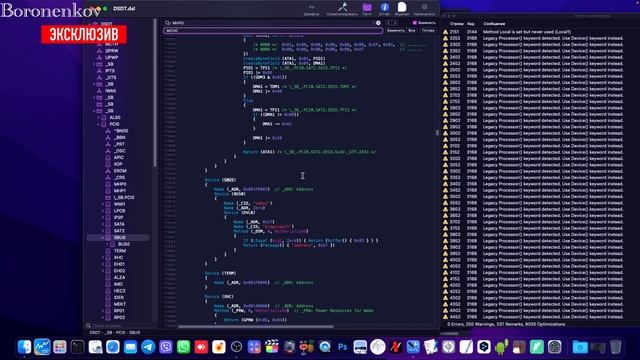The image size is (640, 360).
Task: Sort log by the Код column header
Action: coord(471,24)
